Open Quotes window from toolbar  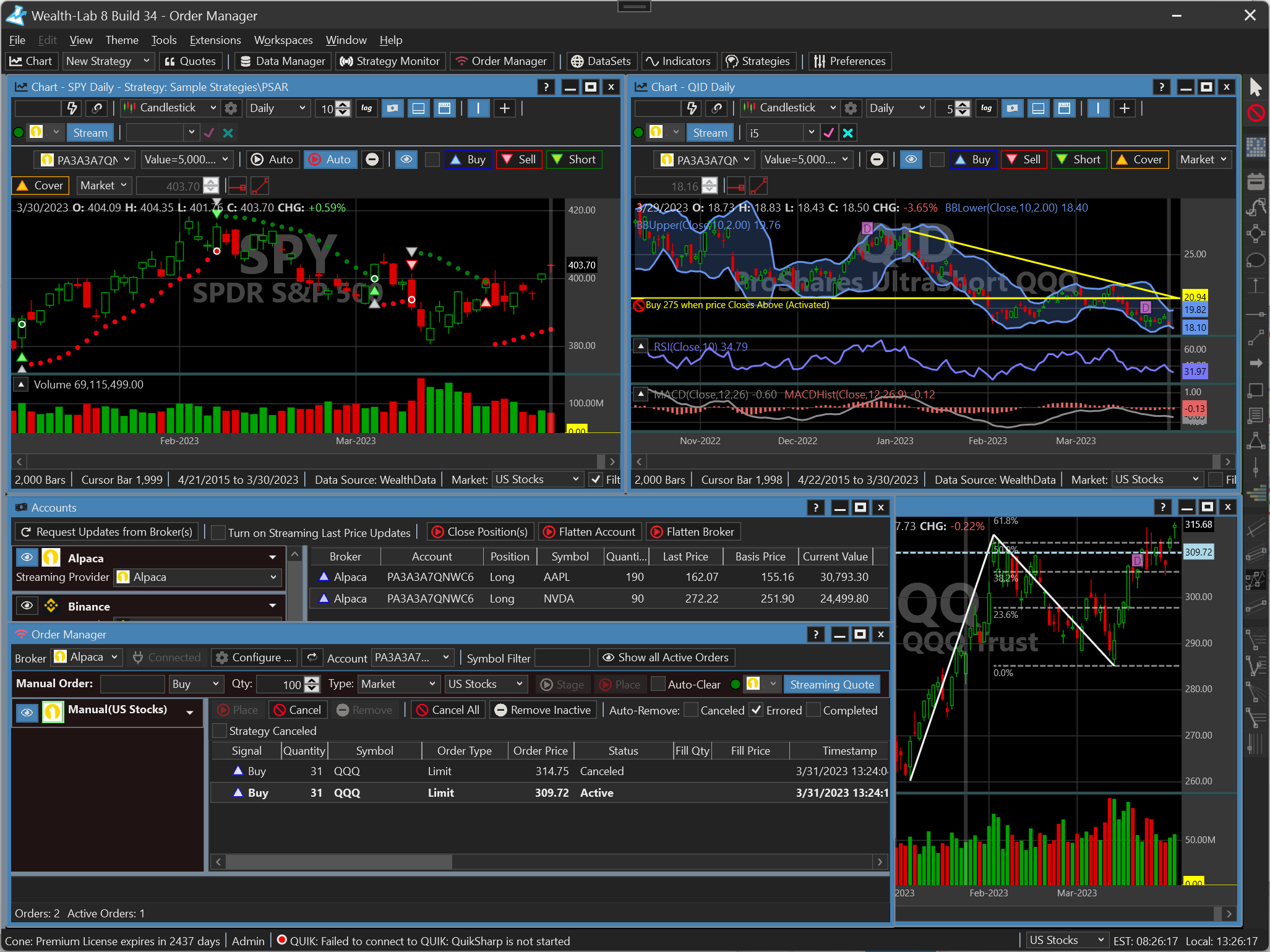click(191, 61)
